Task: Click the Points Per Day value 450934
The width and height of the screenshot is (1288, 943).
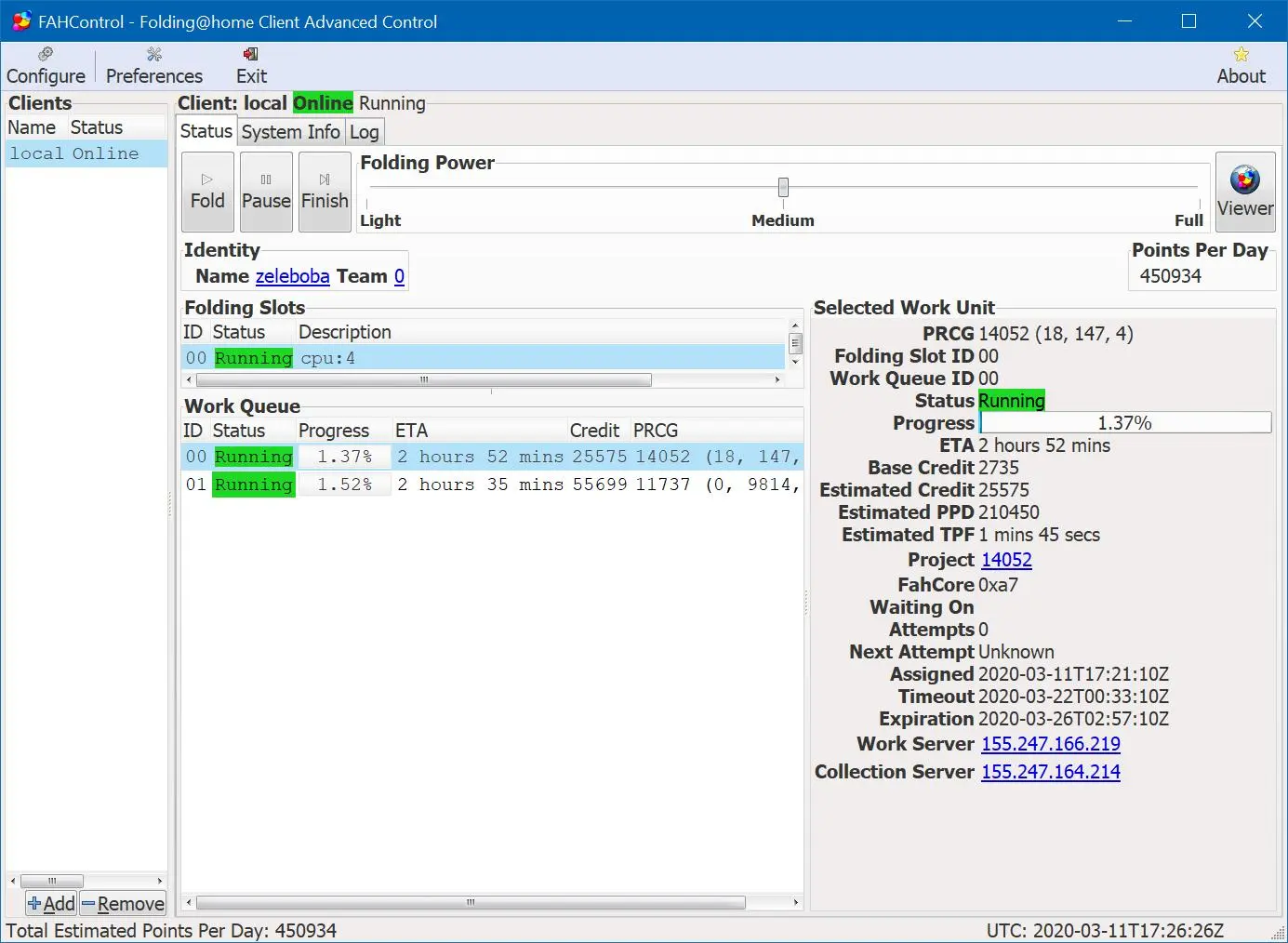Action: pos(1171,276)
